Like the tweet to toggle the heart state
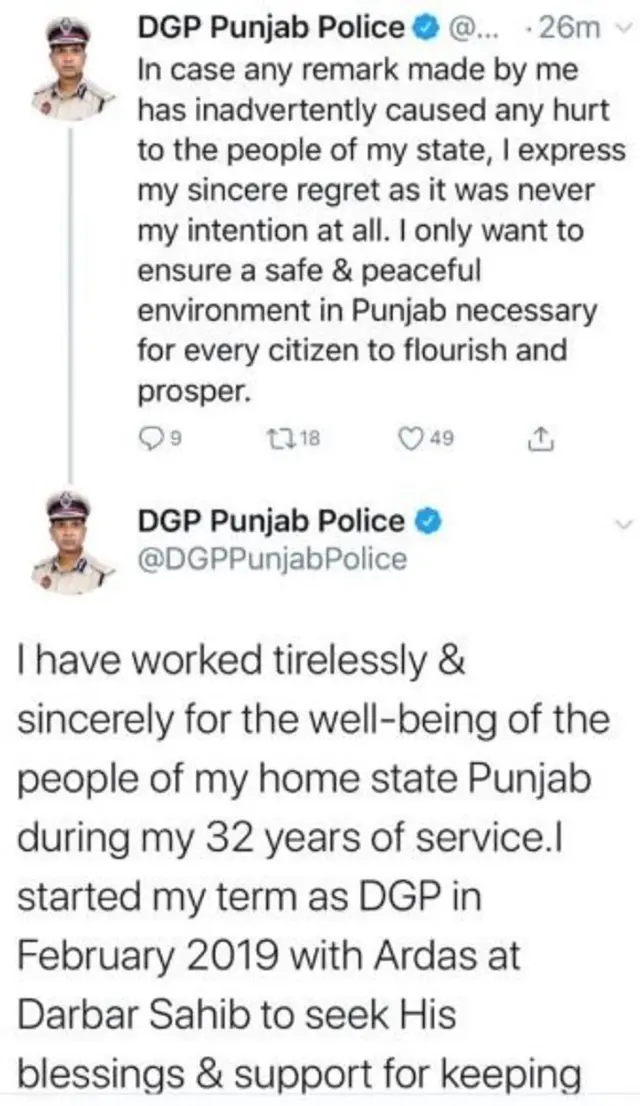 (x=410, y=435)
